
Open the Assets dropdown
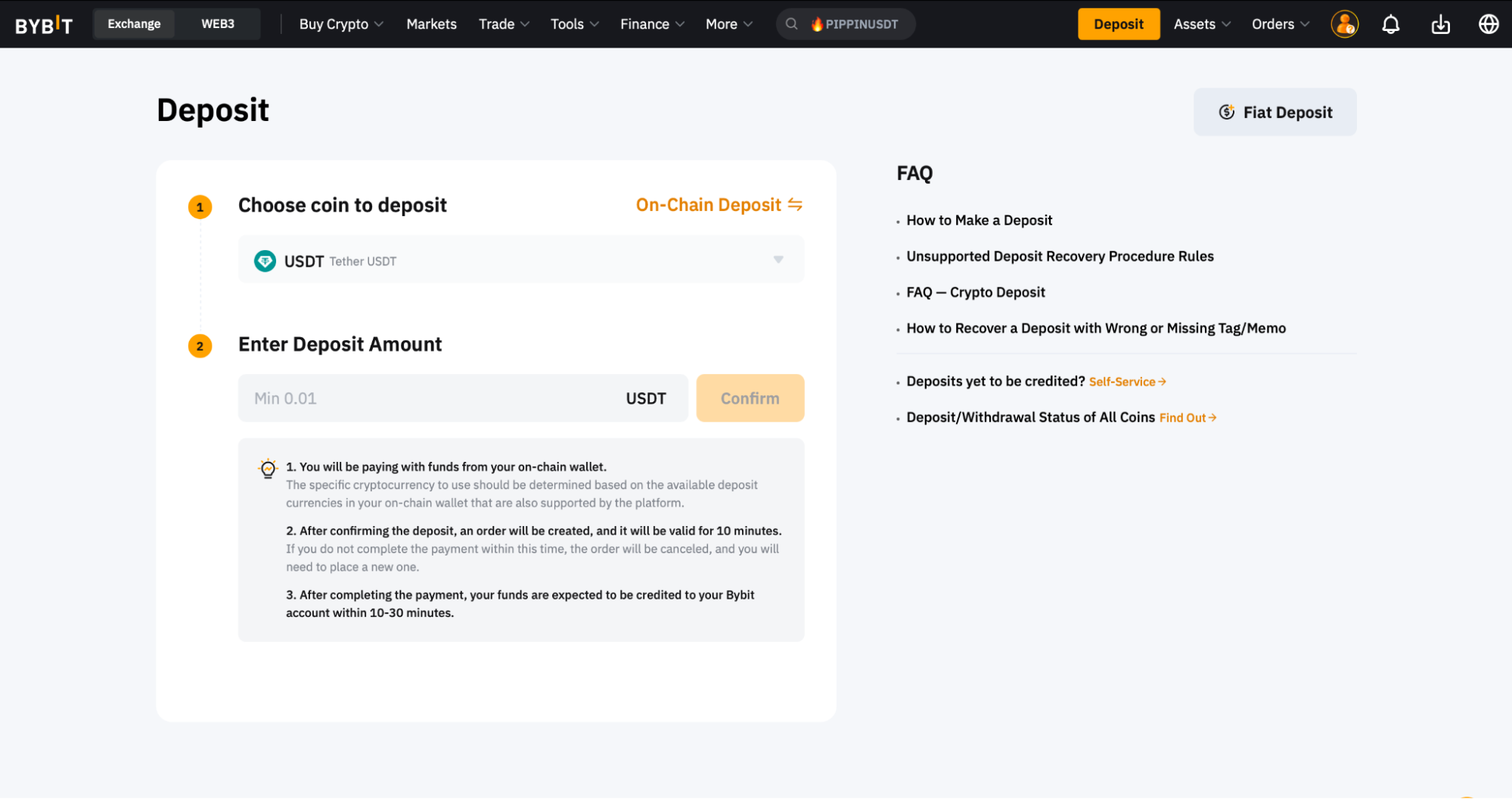point(1201,24)
